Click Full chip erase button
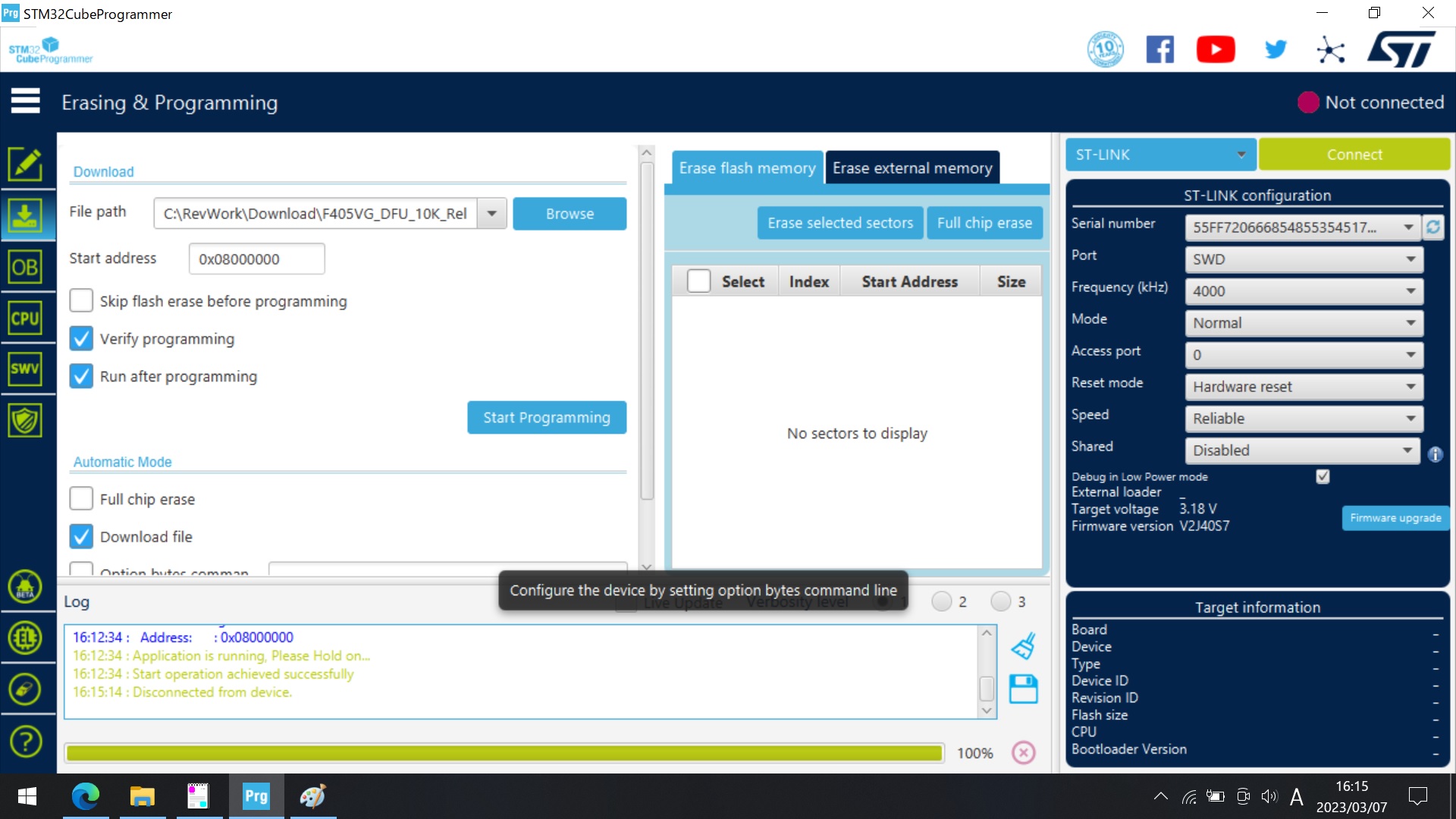1456x819 pixels. (x=984, y=223)
